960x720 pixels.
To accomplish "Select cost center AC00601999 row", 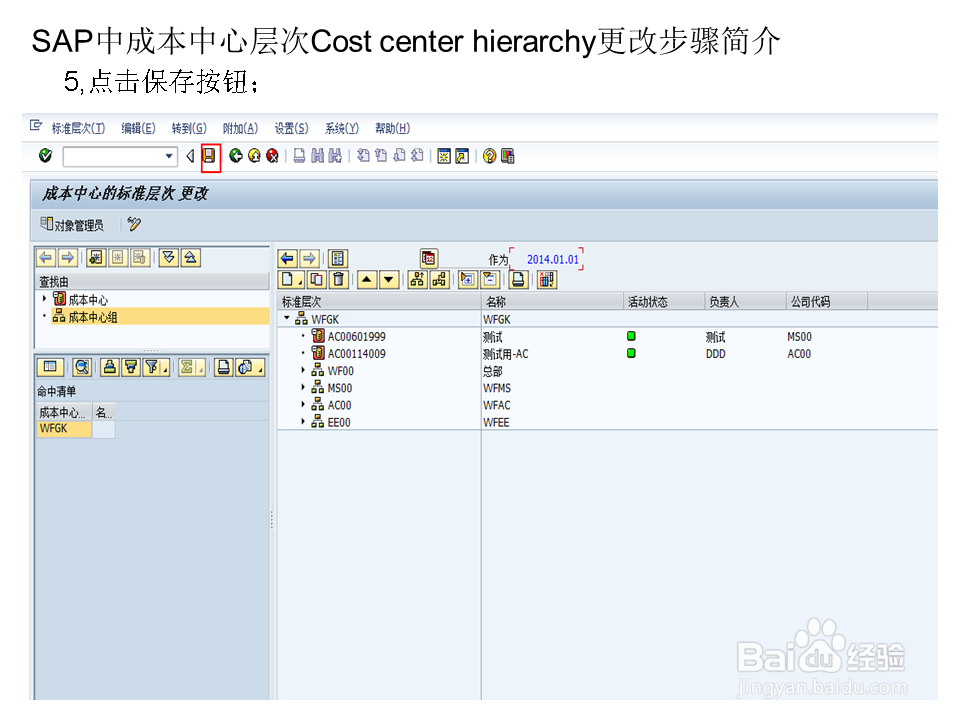I will (356, 336).
